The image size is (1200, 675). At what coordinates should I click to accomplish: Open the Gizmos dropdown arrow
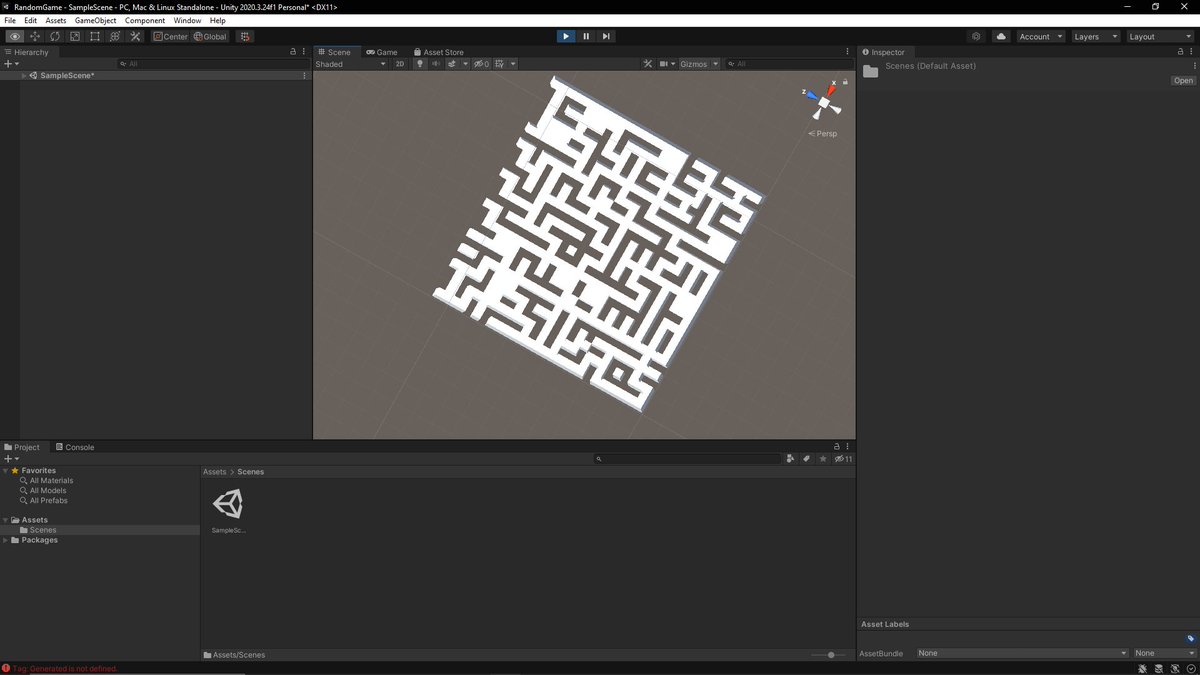click(x=715, y=64)
